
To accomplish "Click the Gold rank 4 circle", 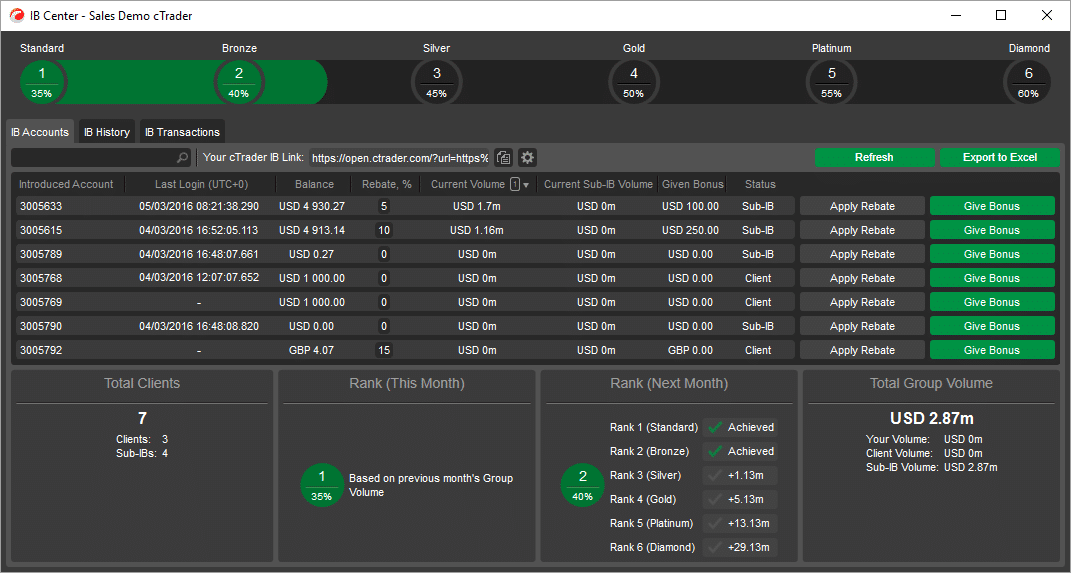I will click(634, 81).
